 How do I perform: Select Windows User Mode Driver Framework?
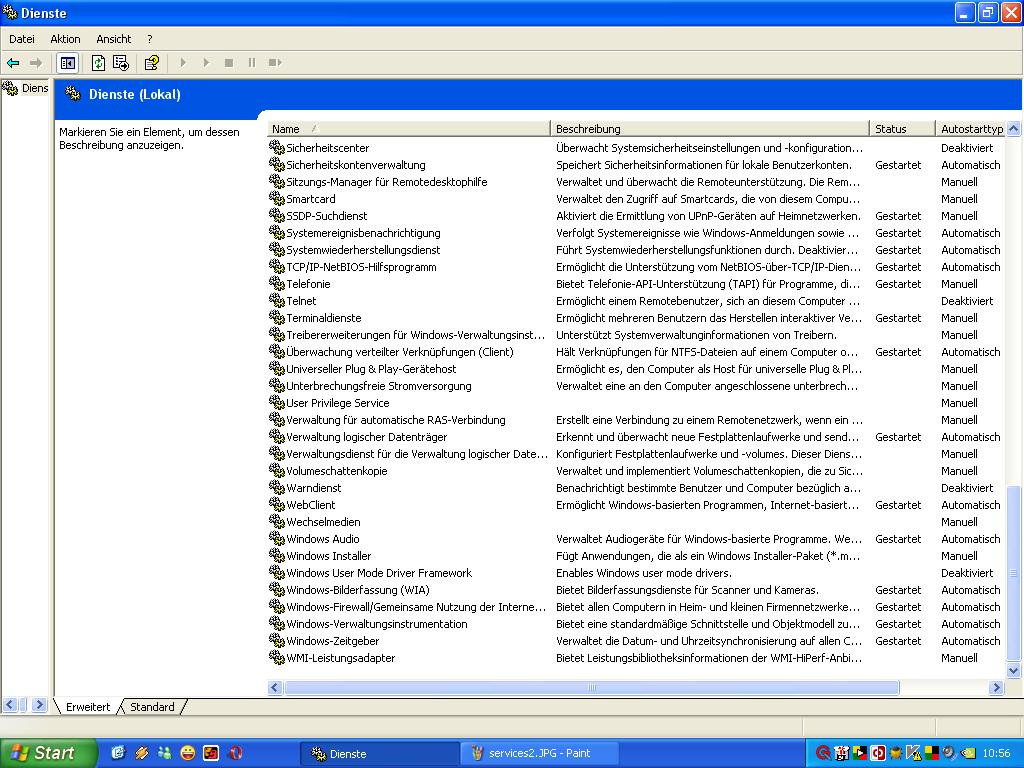pos(635,573)
